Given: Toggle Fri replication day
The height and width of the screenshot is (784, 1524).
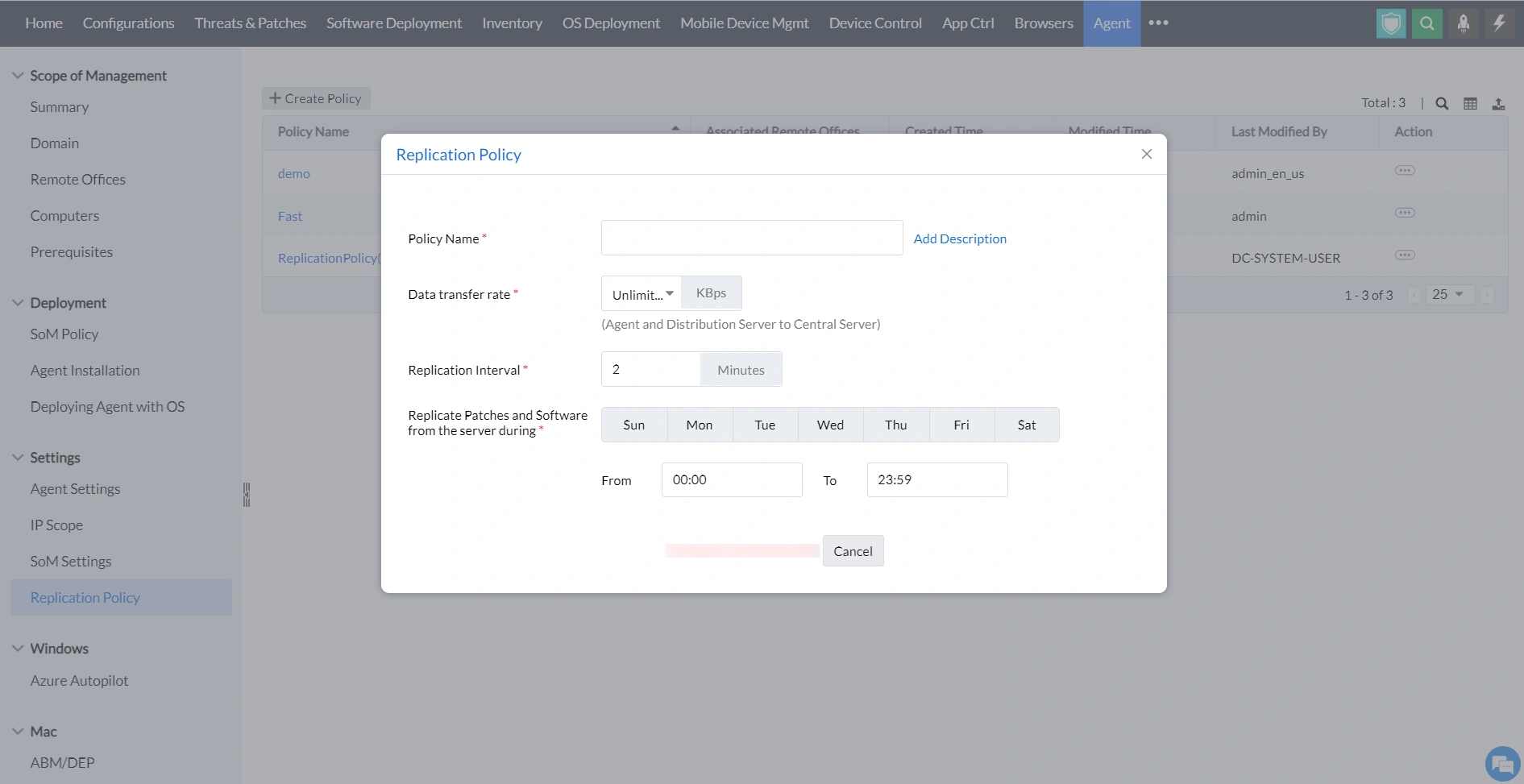Looking at the screenshot, I should coord(961,425).
